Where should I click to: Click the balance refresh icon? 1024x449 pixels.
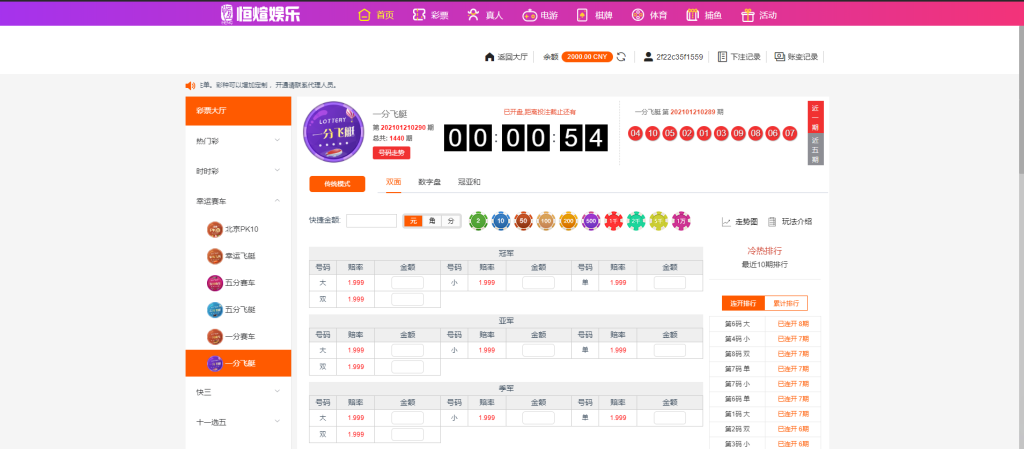(621, 57)
